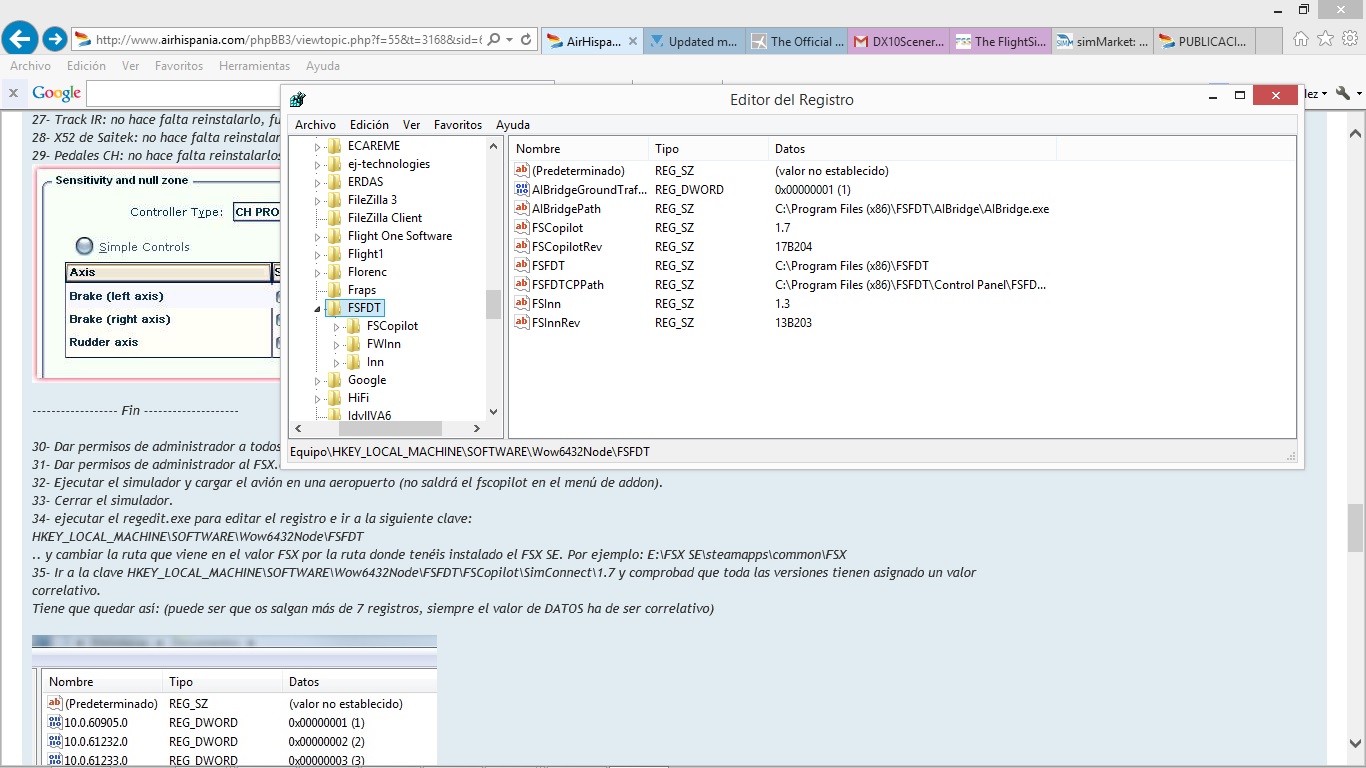Screen dimensions: 1366x768
Task: Expand the Florenc registry key
Action: tap(318, 273)
